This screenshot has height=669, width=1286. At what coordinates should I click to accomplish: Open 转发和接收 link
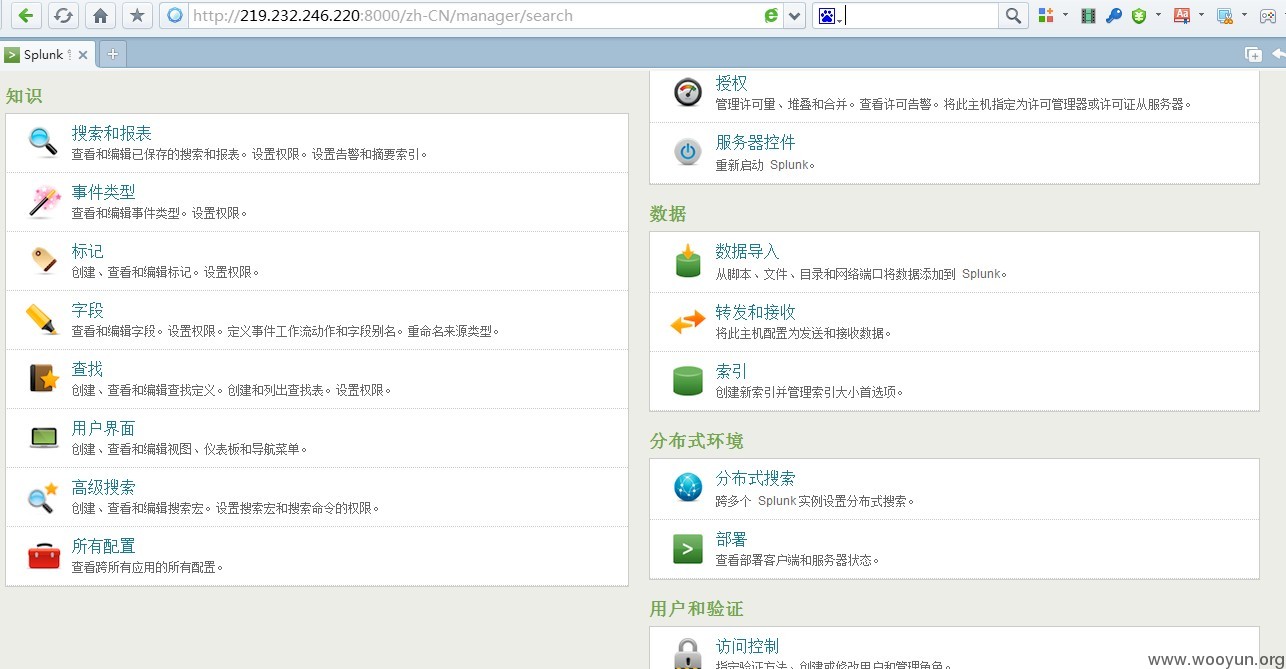coord(755,312)
